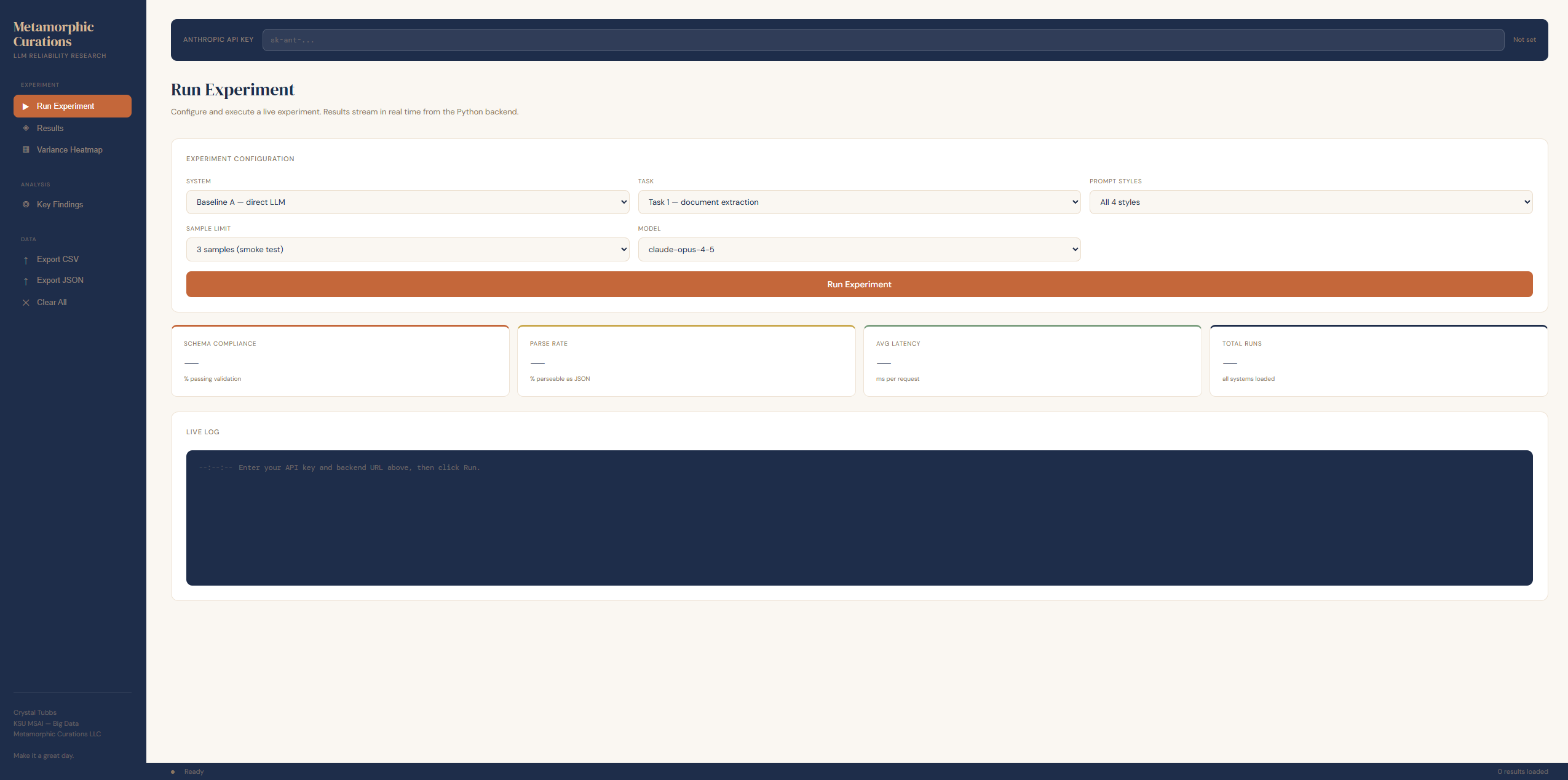Click the X icon beside Clear All

pyautogui.click(x=26, y=303)
